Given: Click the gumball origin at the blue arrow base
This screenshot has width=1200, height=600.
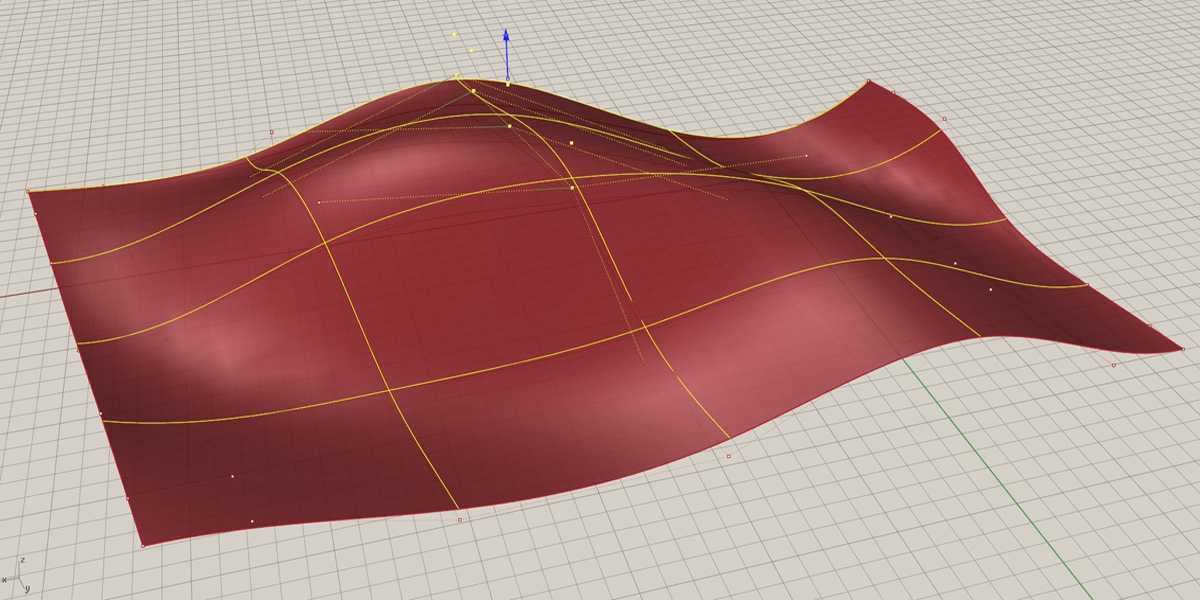Looking at the screenshot, I should point(508,78).
